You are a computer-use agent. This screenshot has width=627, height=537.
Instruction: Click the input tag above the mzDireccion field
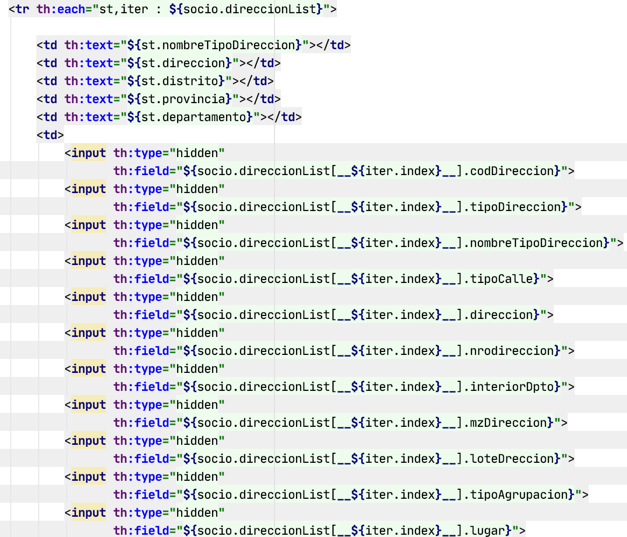(x=88, y=405)
